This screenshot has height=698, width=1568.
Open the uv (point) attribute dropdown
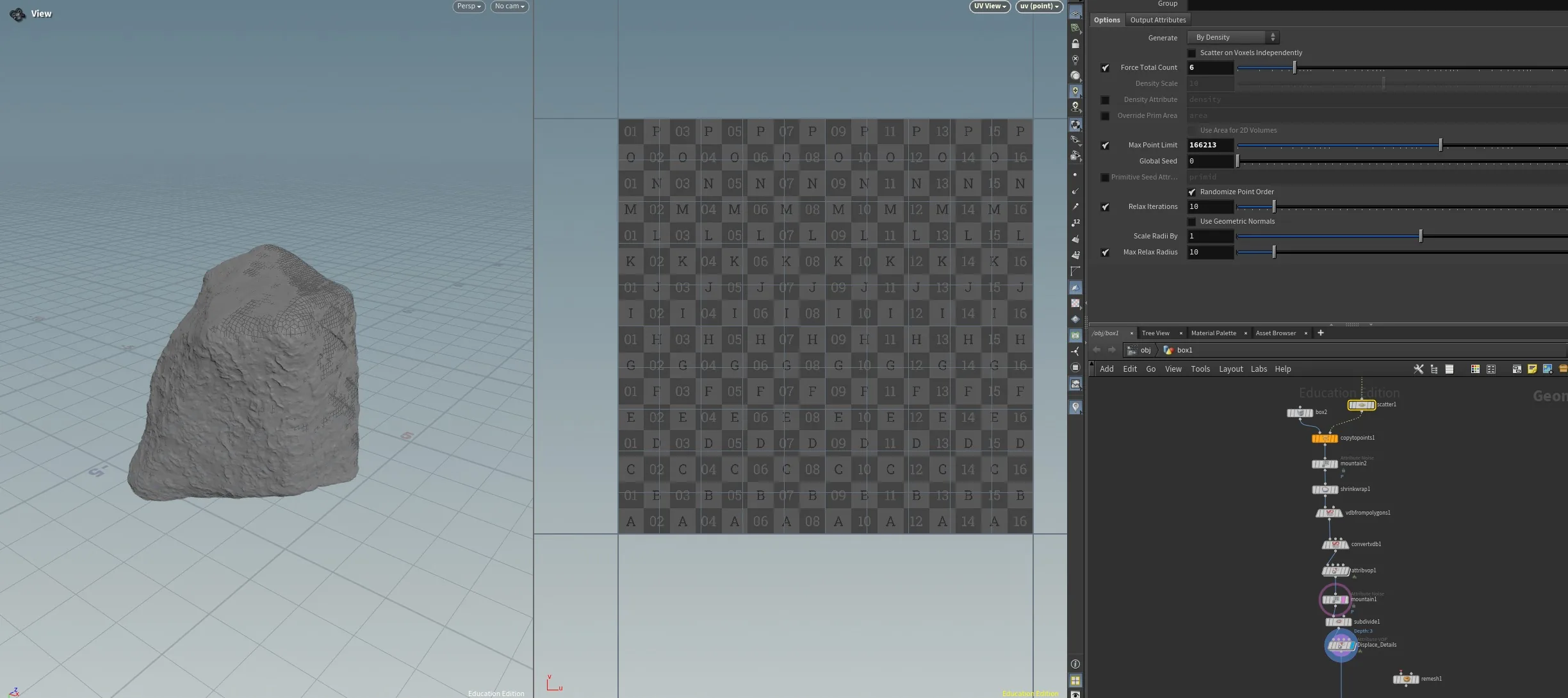pyautogui.click(x=1039, y=6)
